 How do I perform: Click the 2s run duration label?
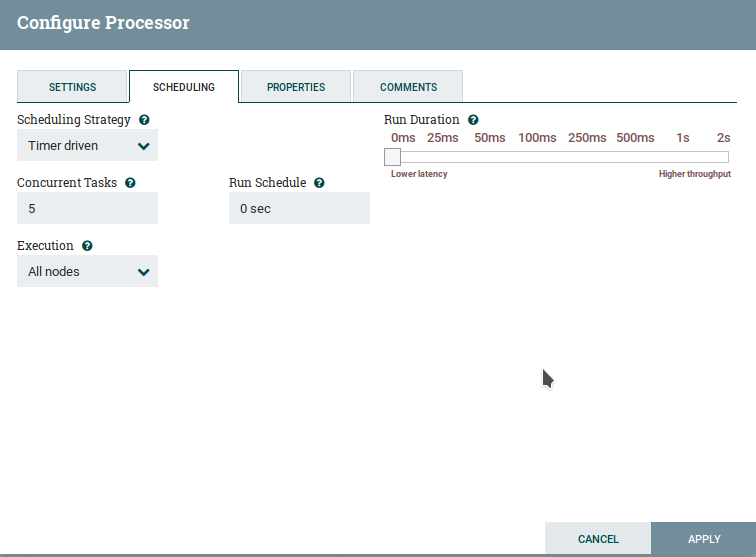[723, 138]
